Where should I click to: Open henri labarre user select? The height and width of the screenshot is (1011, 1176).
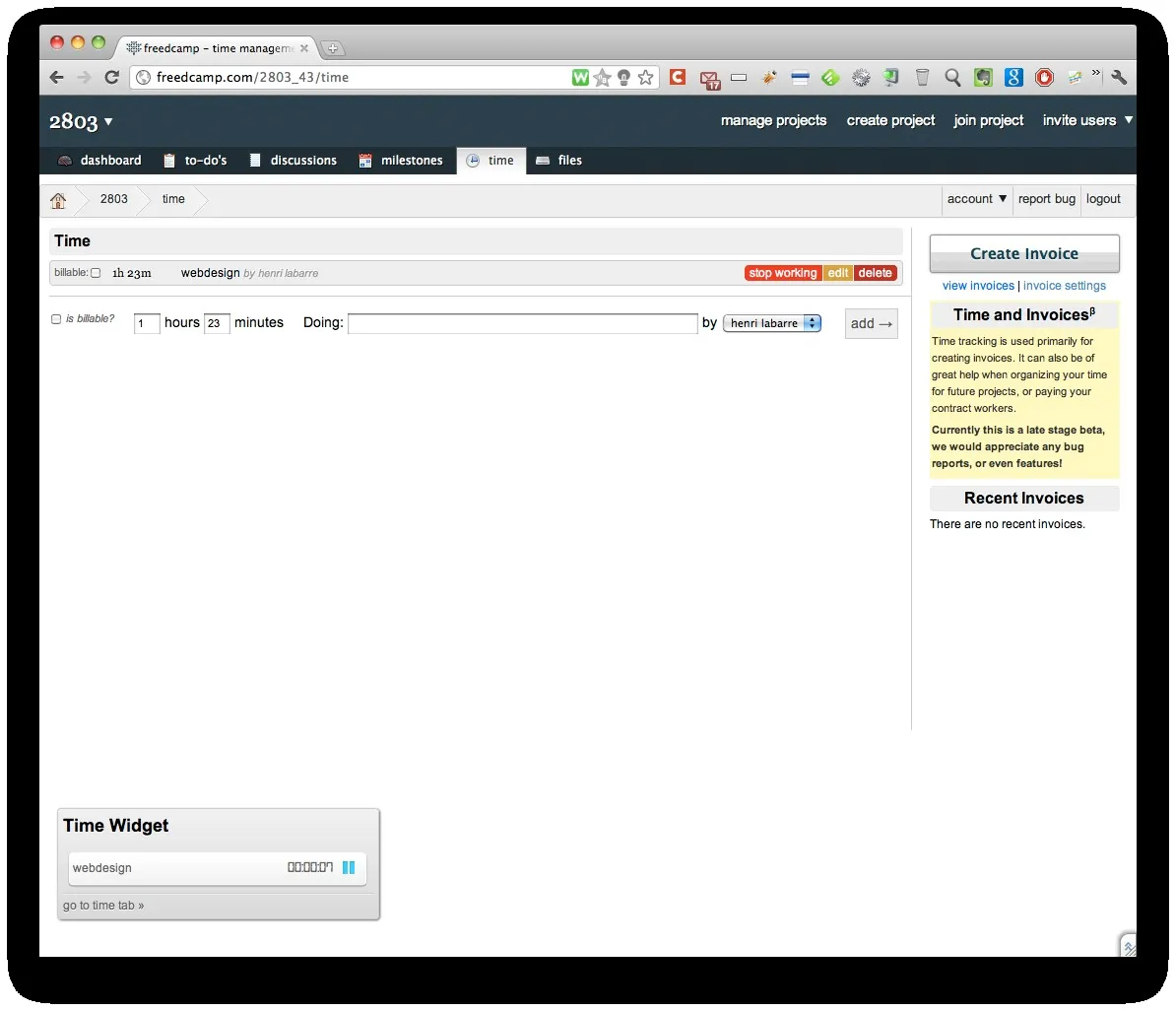[x=772, y=323]
